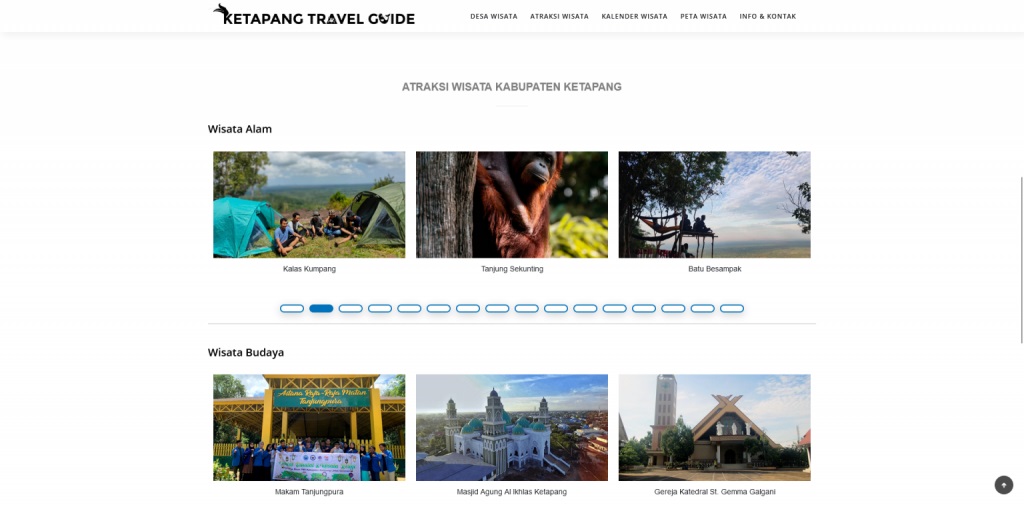Viewport: 1024px width, 505px height.
Task: Select the third carousel page indicator
Action: [351, 308]
